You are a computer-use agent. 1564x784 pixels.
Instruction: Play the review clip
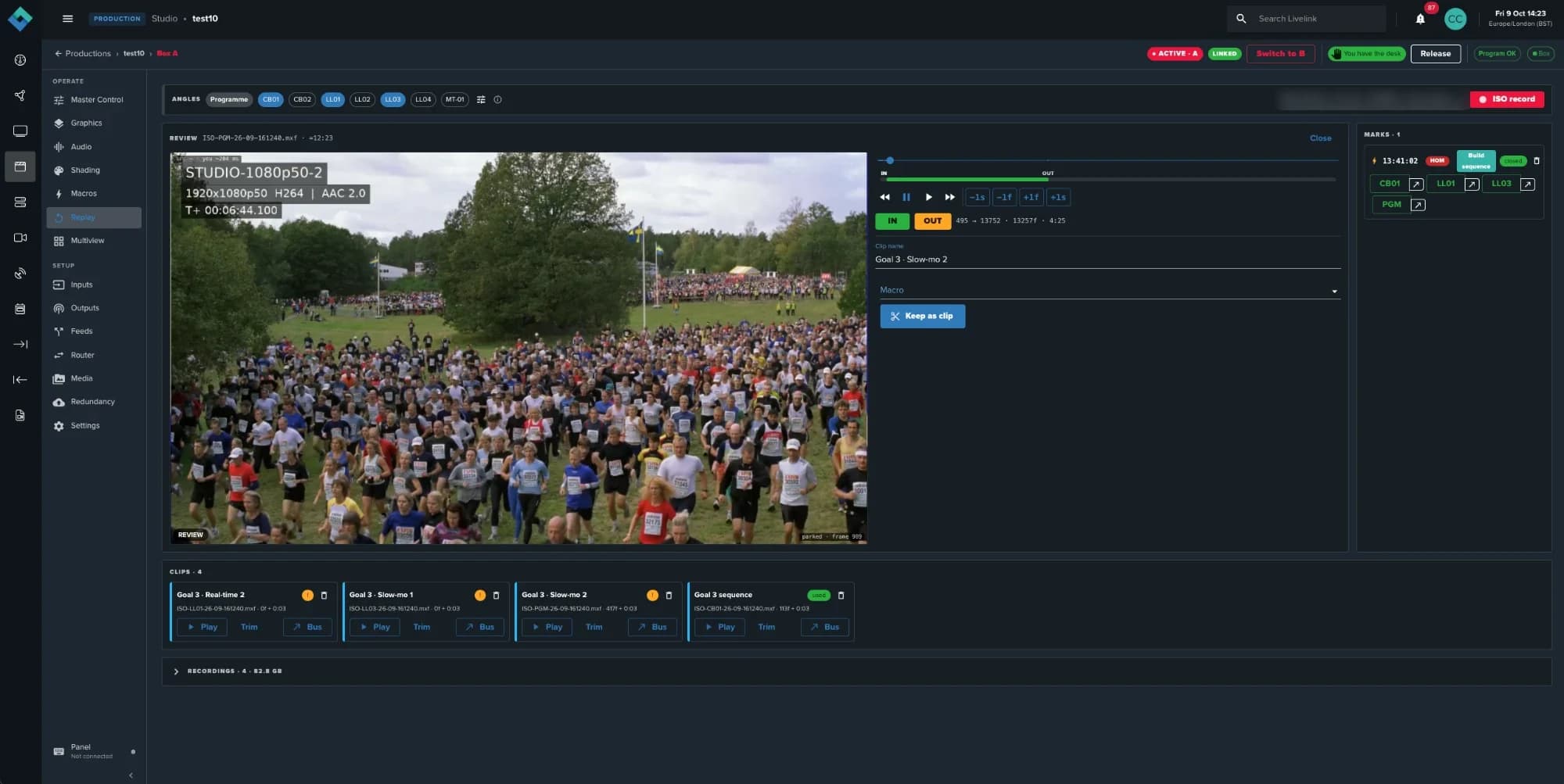(928, 198)
